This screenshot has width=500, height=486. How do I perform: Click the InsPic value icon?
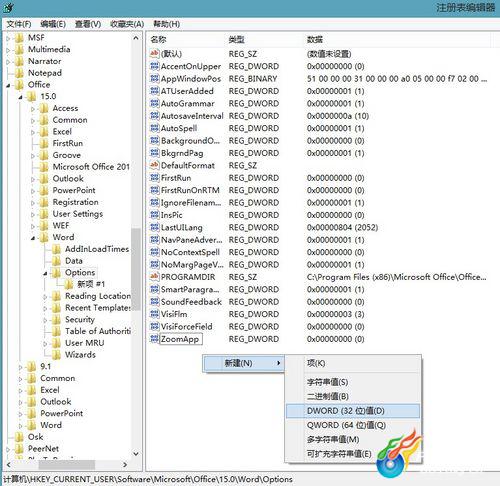154,215
